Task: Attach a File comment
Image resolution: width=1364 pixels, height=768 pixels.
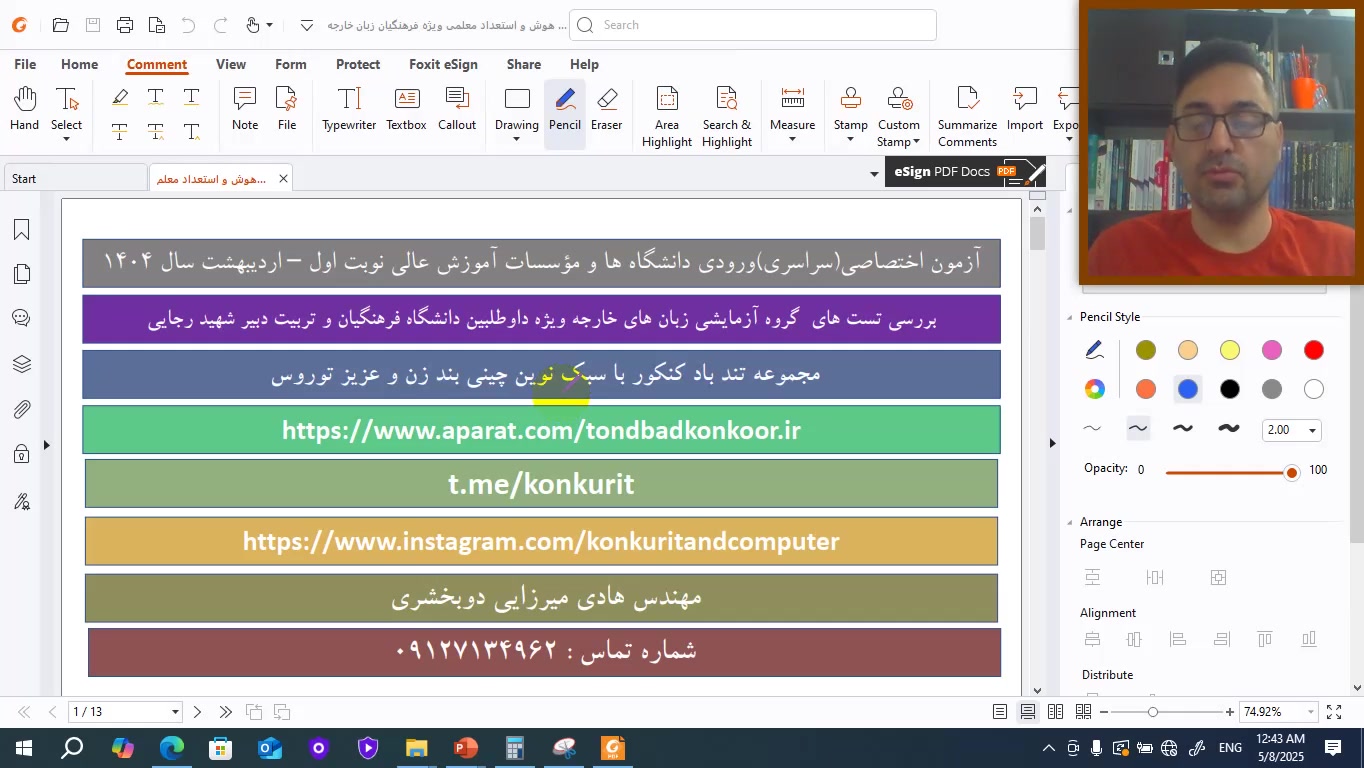Action: (287, 109)
